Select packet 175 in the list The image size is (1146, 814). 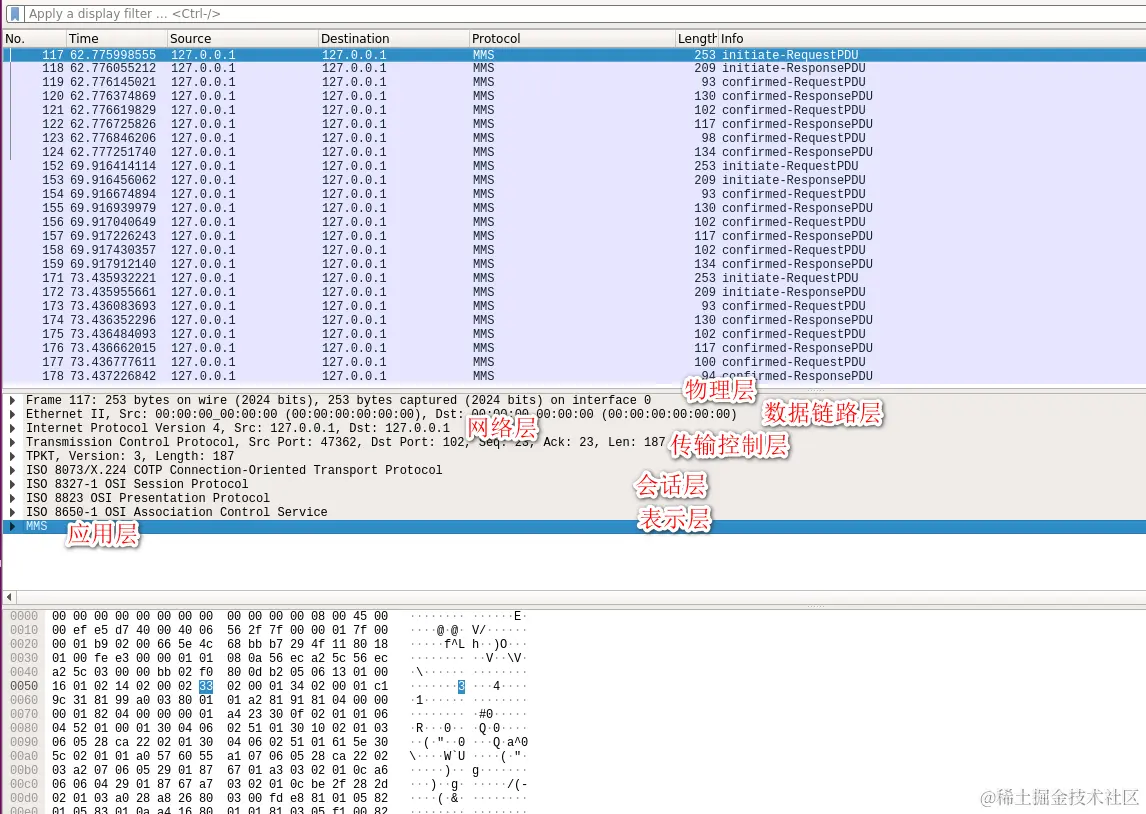coord(574,334)
